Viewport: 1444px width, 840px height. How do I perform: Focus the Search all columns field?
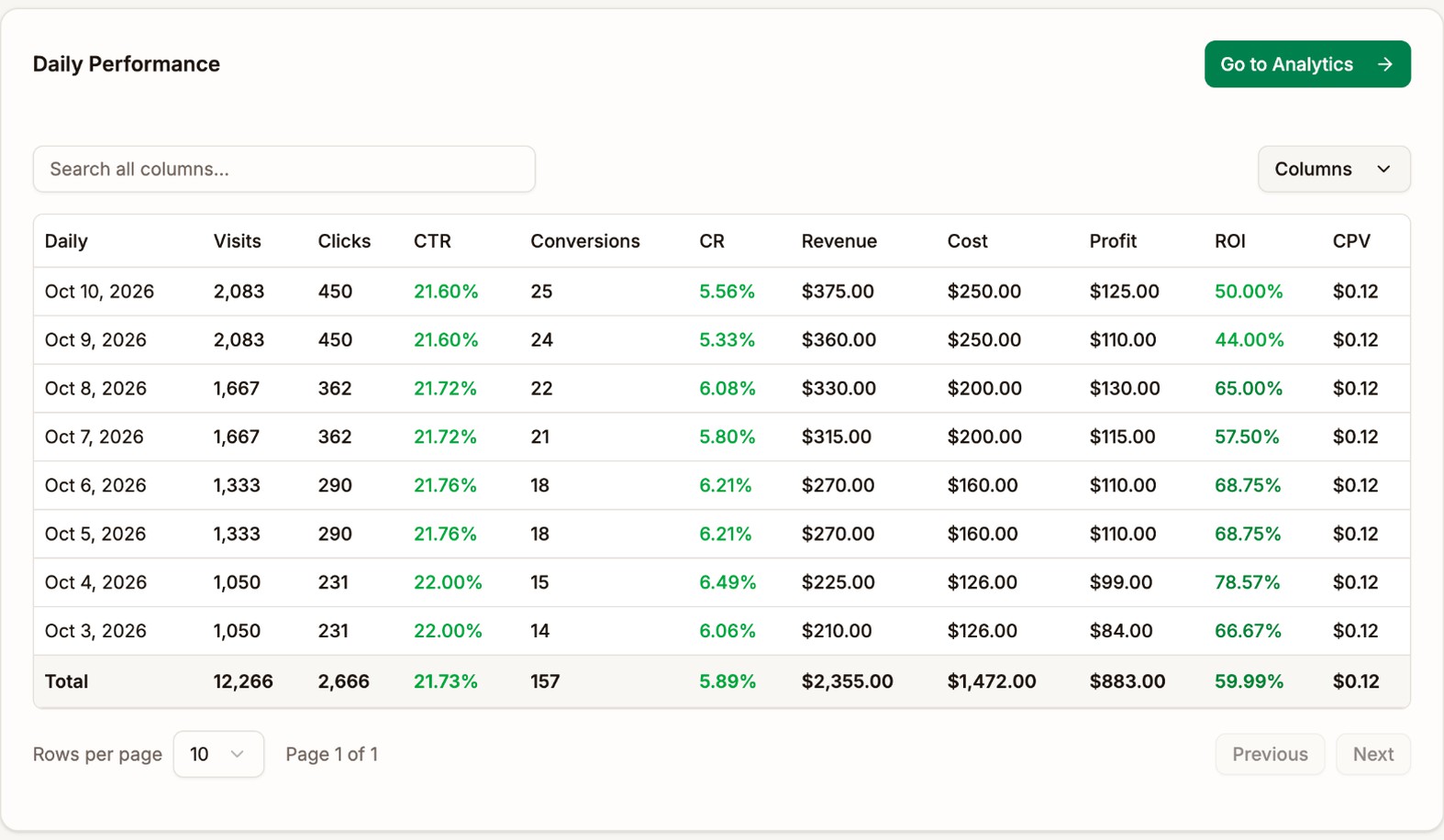pos(284,169)
